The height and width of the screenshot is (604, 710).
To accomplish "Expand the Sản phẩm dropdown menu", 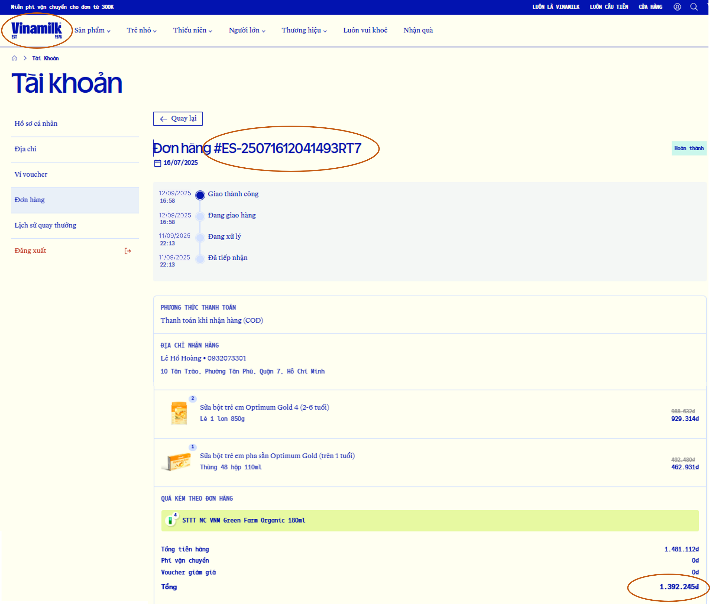I will pyautogui.click(x=92, y=30).
